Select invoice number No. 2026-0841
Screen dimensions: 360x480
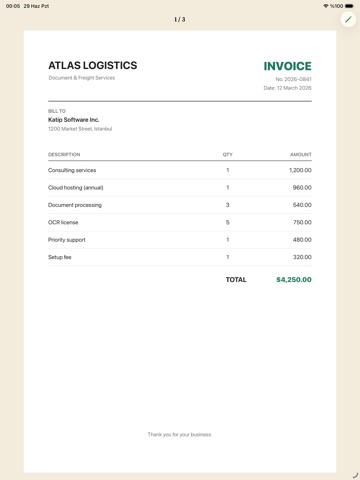(293, 79)
